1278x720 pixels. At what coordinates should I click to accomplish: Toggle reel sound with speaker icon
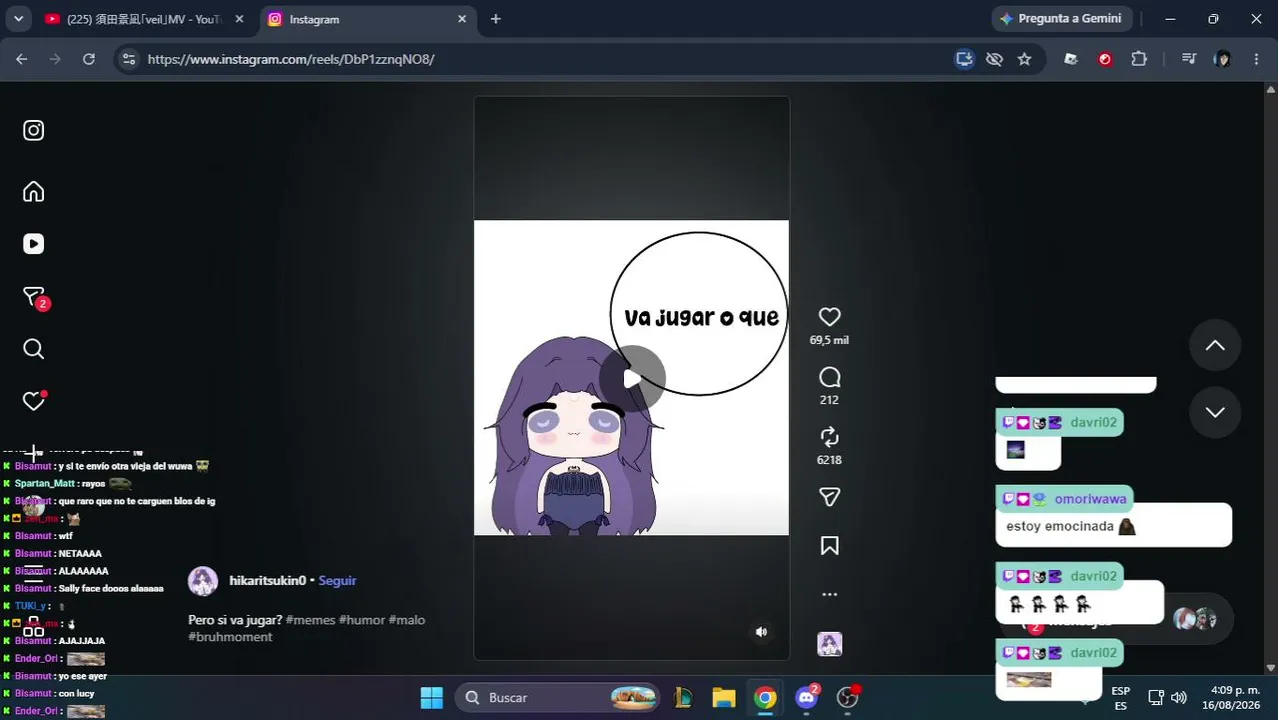pos(761,632)
